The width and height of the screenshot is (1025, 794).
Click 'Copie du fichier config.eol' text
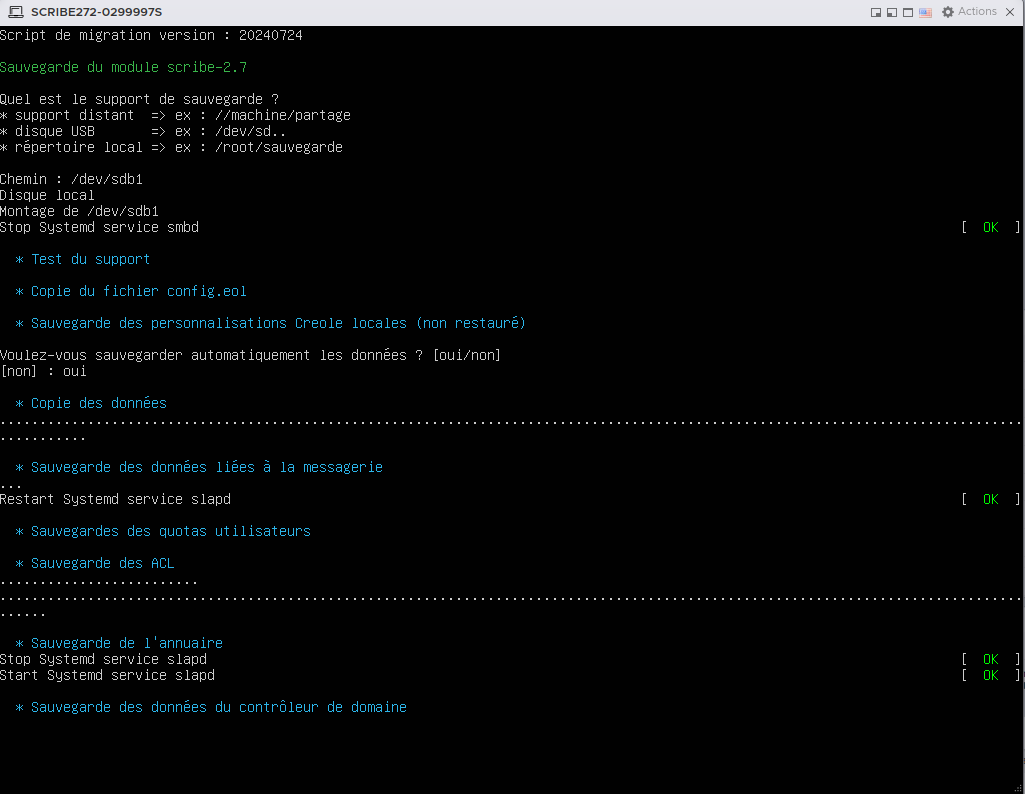tap(138, 291)
